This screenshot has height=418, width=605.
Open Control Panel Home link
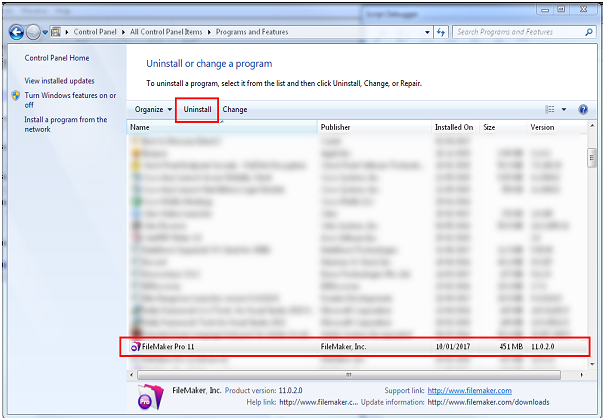(x=57, y=58)
